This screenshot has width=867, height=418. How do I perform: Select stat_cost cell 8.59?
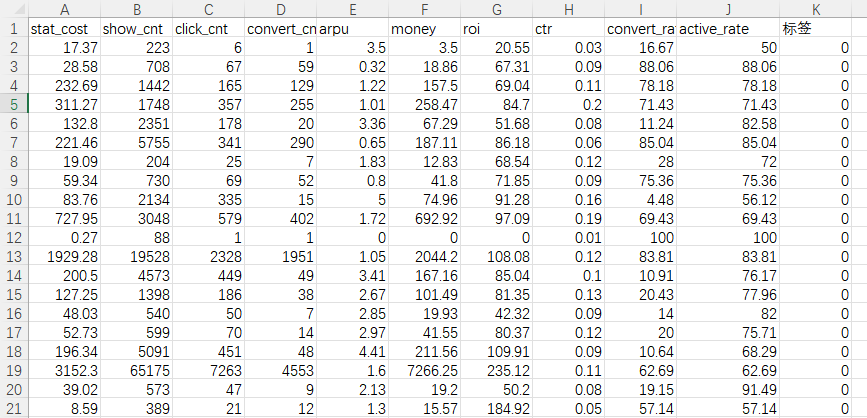65,409
